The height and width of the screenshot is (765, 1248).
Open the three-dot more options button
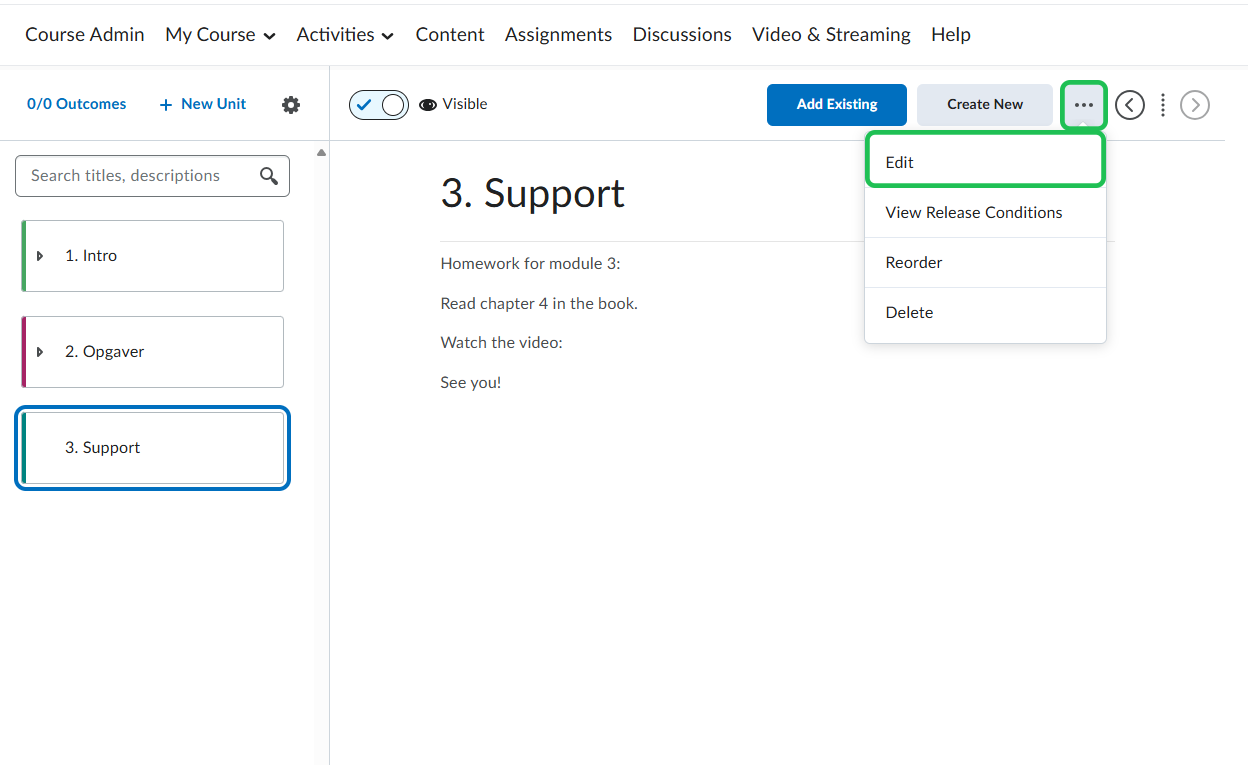1083,105
